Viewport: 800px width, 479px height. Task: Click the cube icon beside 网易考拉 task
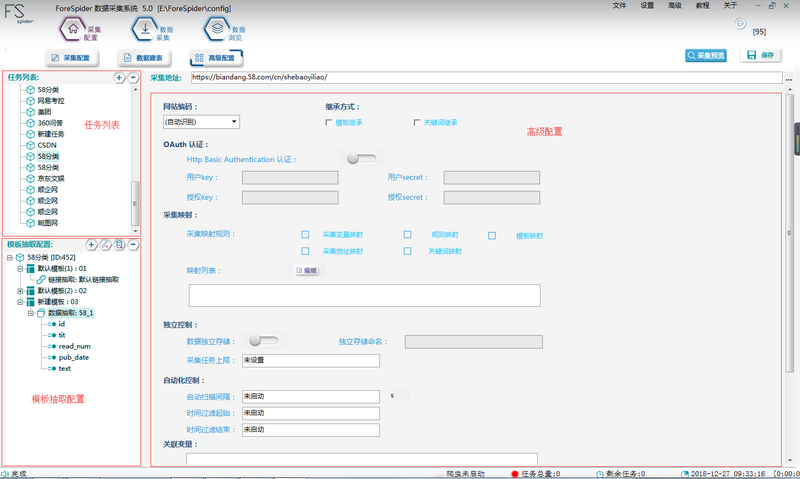(31, 101)
